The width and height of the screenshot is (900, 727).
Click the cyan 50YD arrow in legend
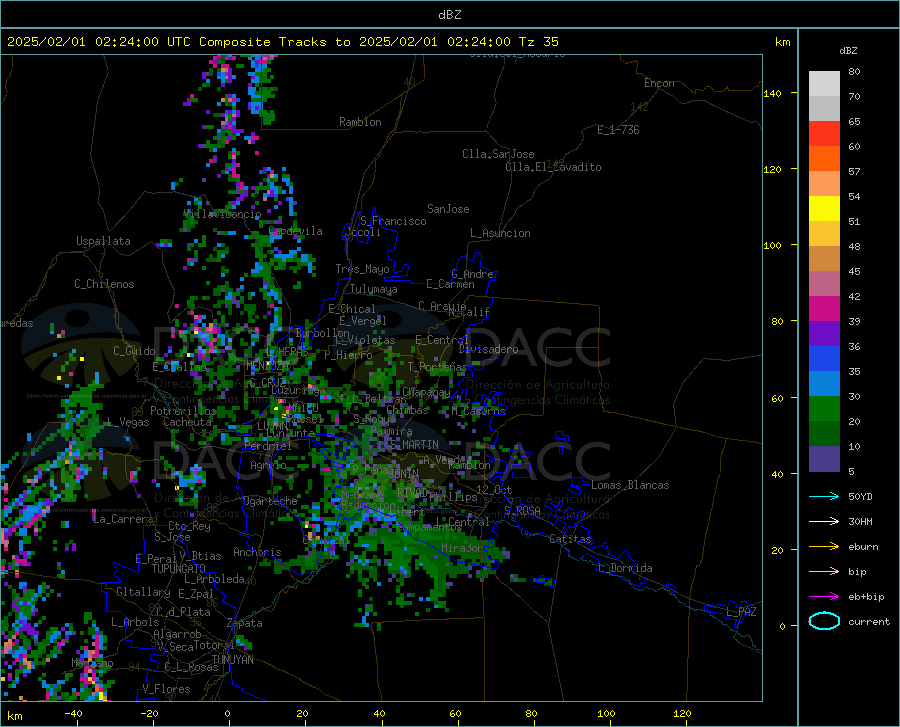[824, 496]
